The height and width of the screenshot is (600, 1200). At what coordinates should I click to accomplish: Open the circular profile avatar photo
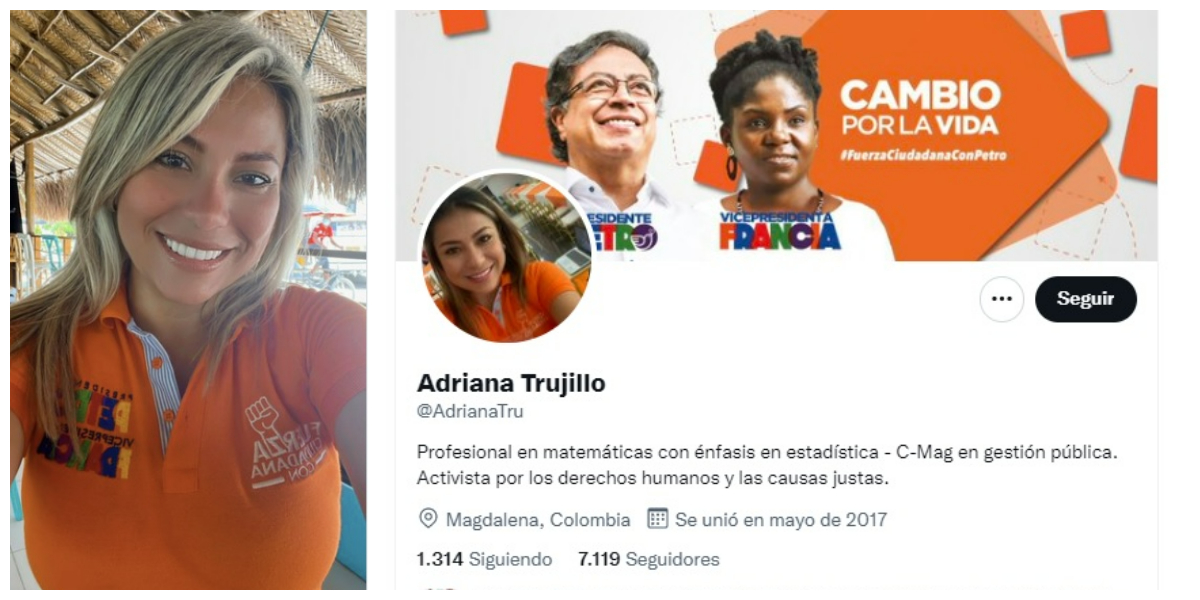click(x=505, y=258)
